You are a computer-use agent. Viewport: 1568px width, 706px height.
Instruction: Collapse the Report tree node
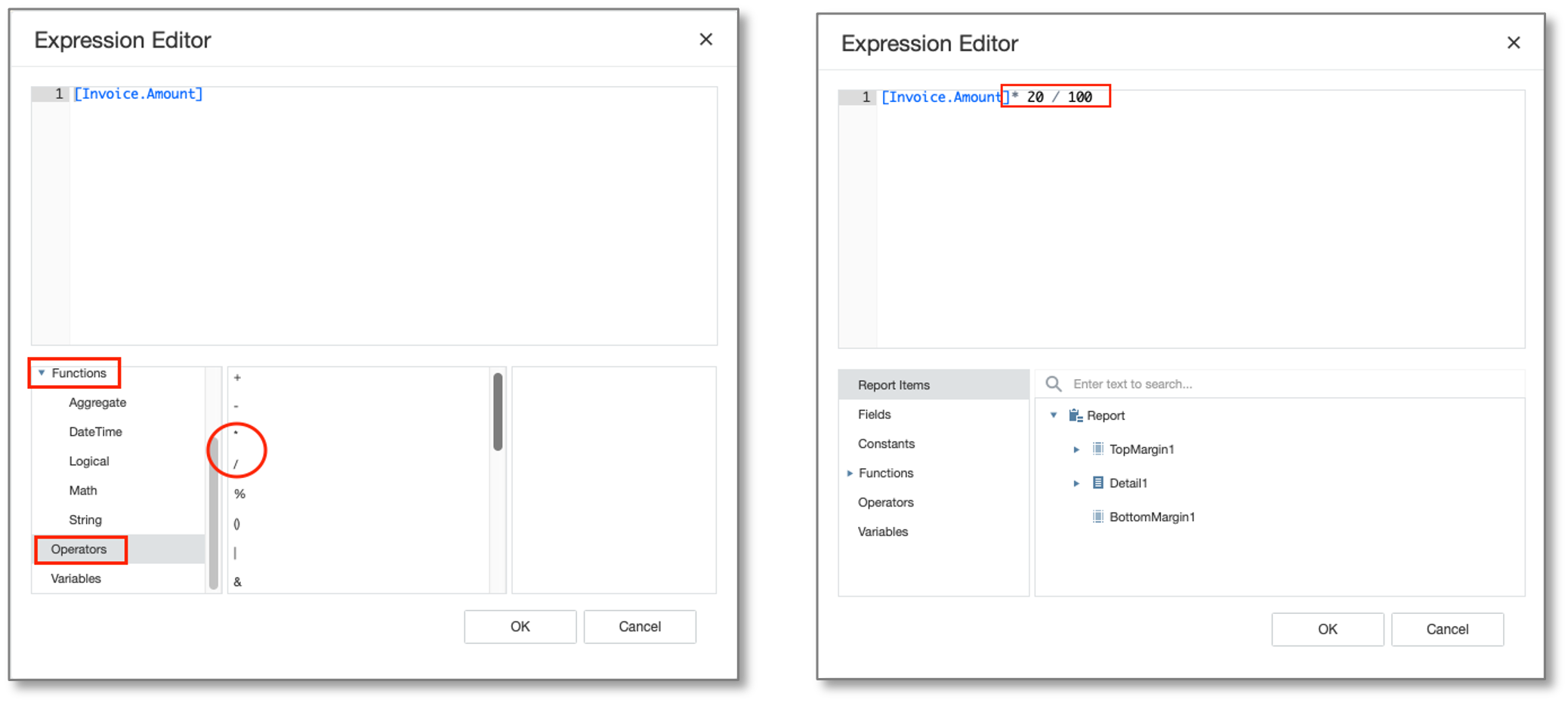(1054, 415)
